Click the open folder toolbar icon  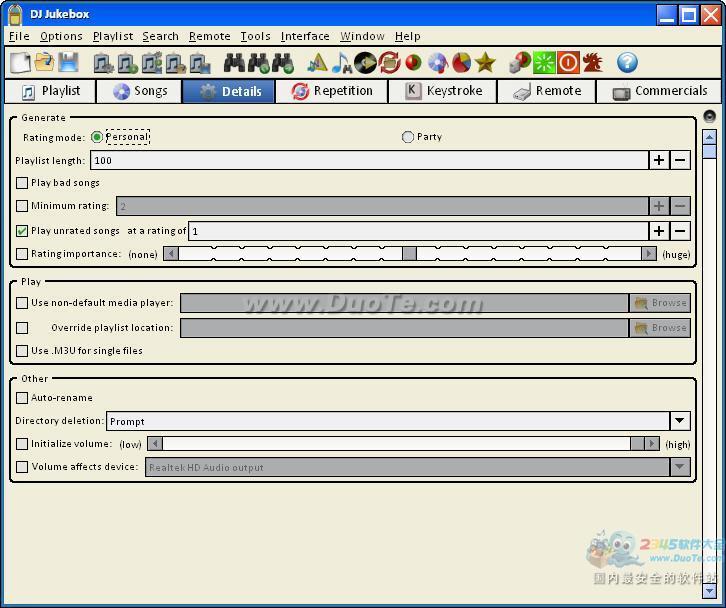coord(44,63)
